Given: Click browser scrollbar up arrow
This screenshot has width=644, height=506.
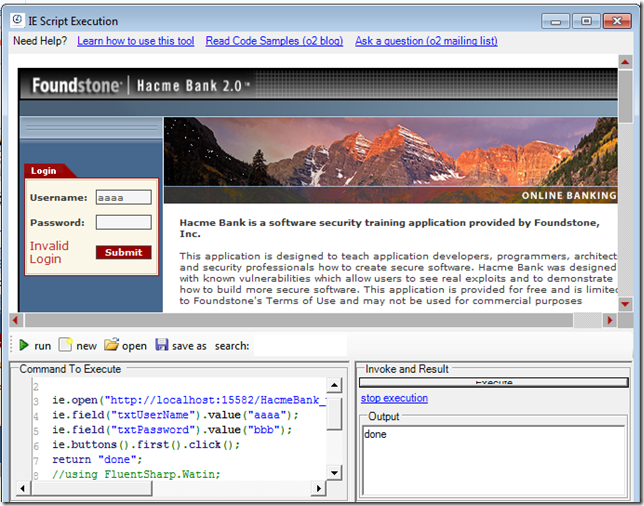Looking at the screenshot, I should (625, 62).
